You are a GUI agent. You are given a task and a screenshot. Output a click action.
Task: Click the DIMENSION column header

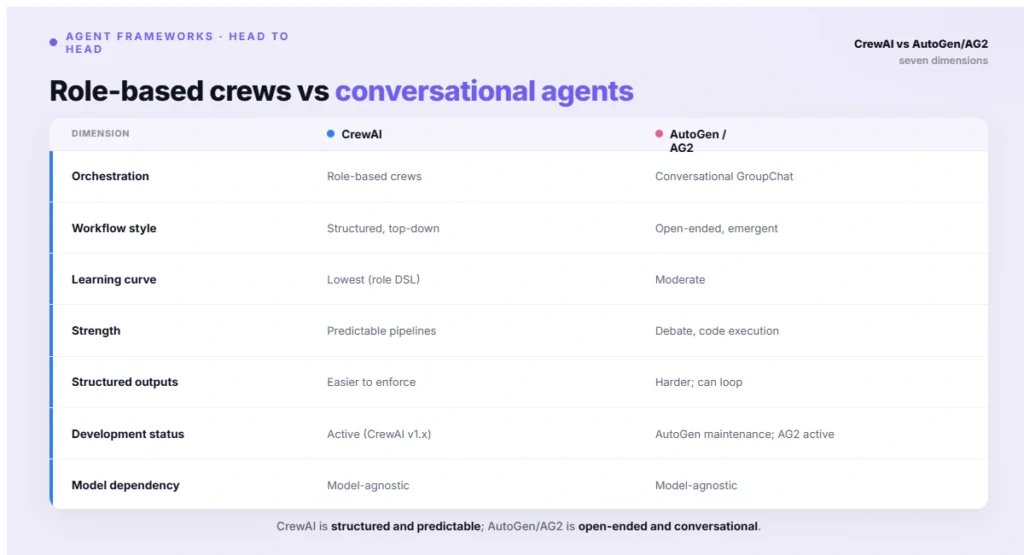(101, 133)
